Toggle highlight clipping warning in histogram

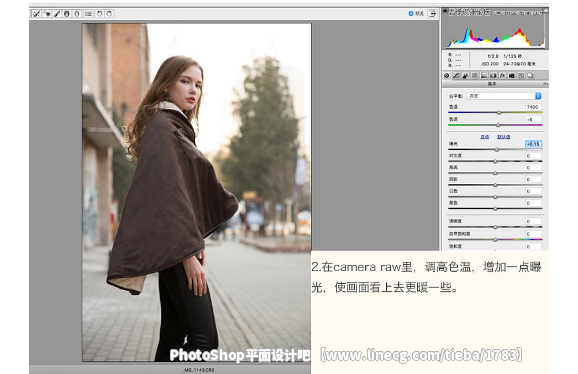tap(546, 11)
